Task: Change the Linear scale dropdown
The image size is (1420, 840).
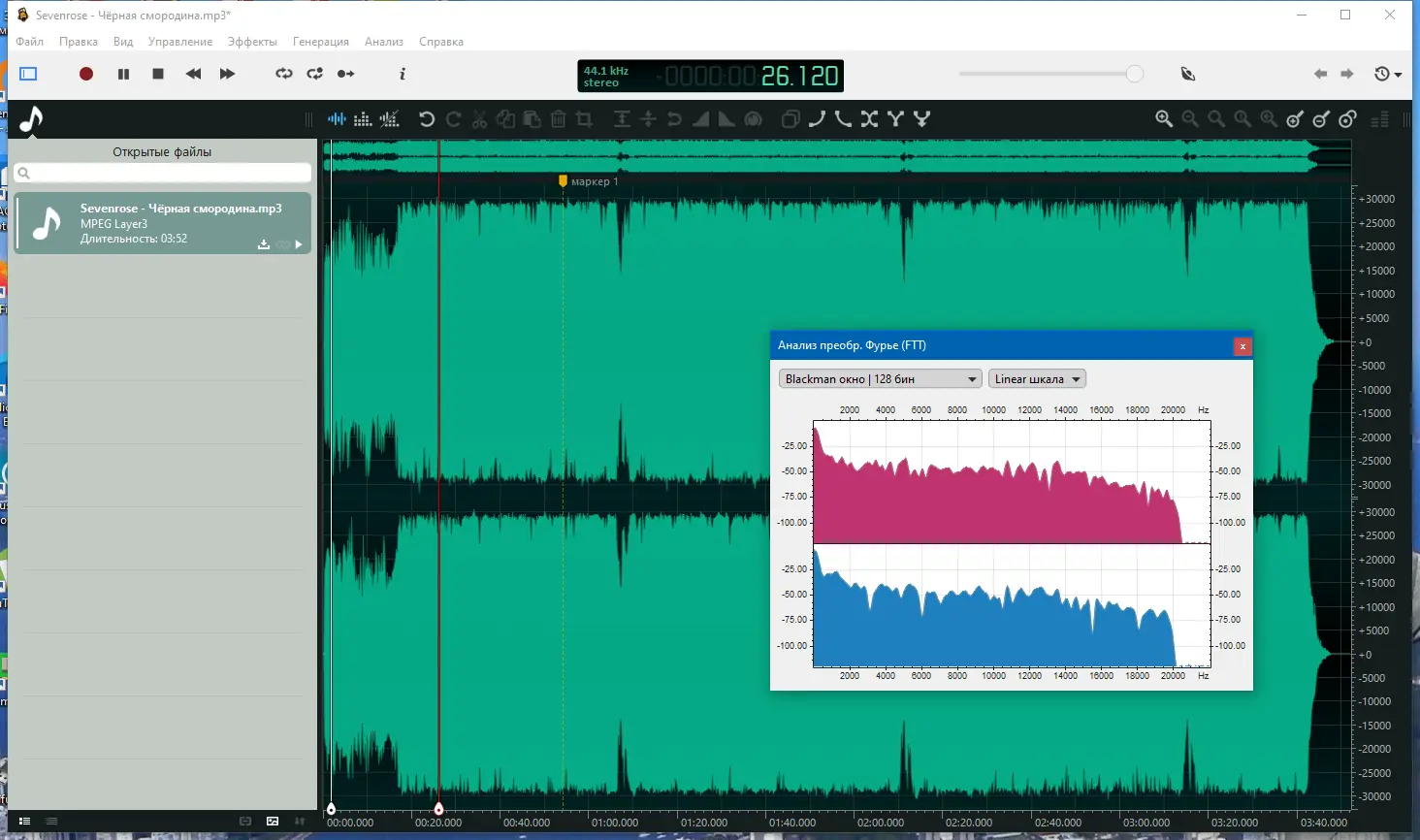Action: (1036, 378)
